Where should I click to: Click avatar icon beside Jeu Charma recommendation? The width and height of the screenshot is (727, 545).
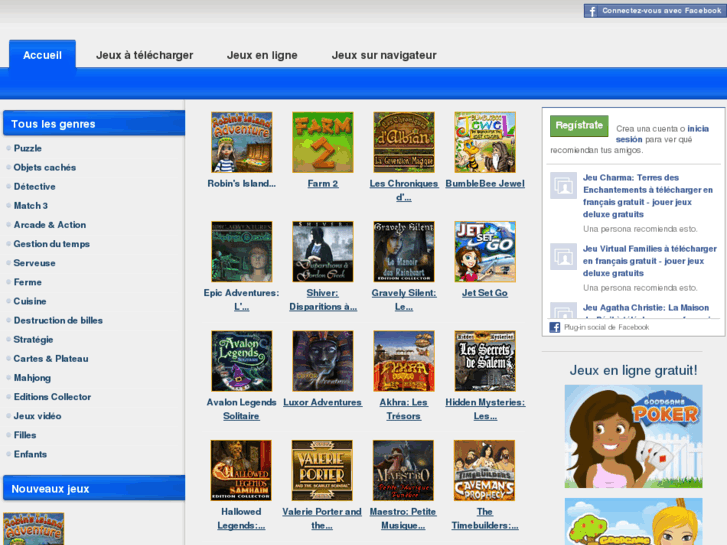pyautogui.click(x=563, y=186)
